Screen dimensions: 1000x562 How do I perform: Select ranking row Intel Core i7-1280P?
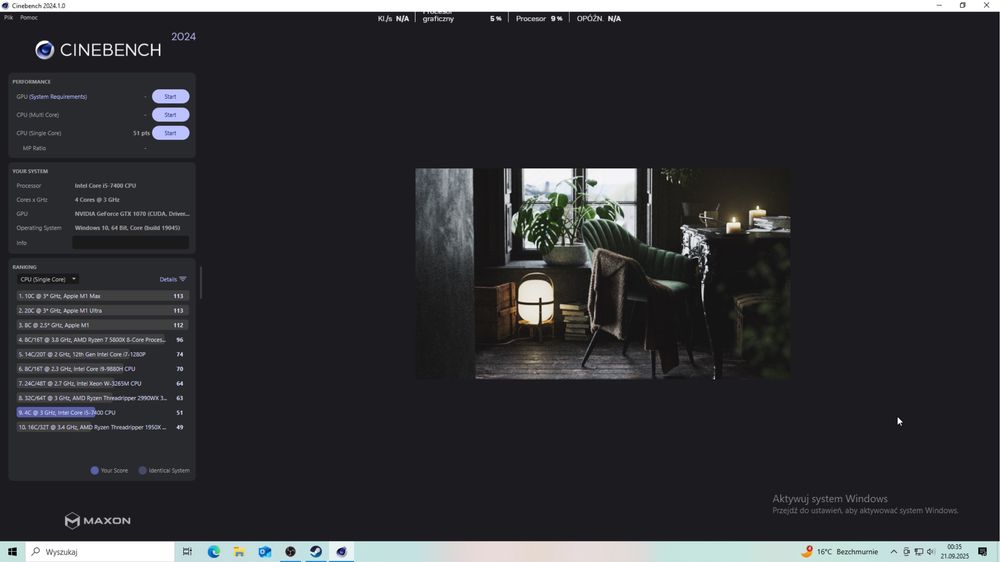[x=102, y=354]
